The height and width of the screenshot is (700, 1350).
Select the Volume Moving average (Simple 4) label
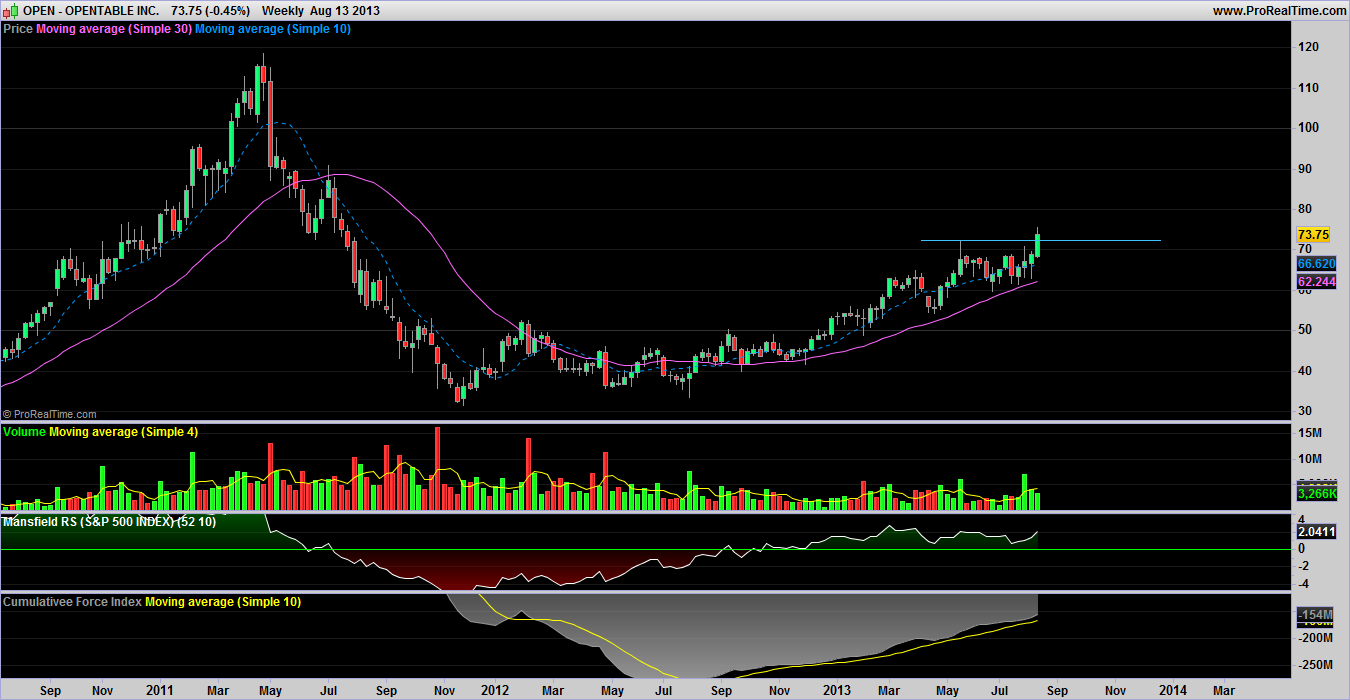pyautogui.click(x=120, y=432)
